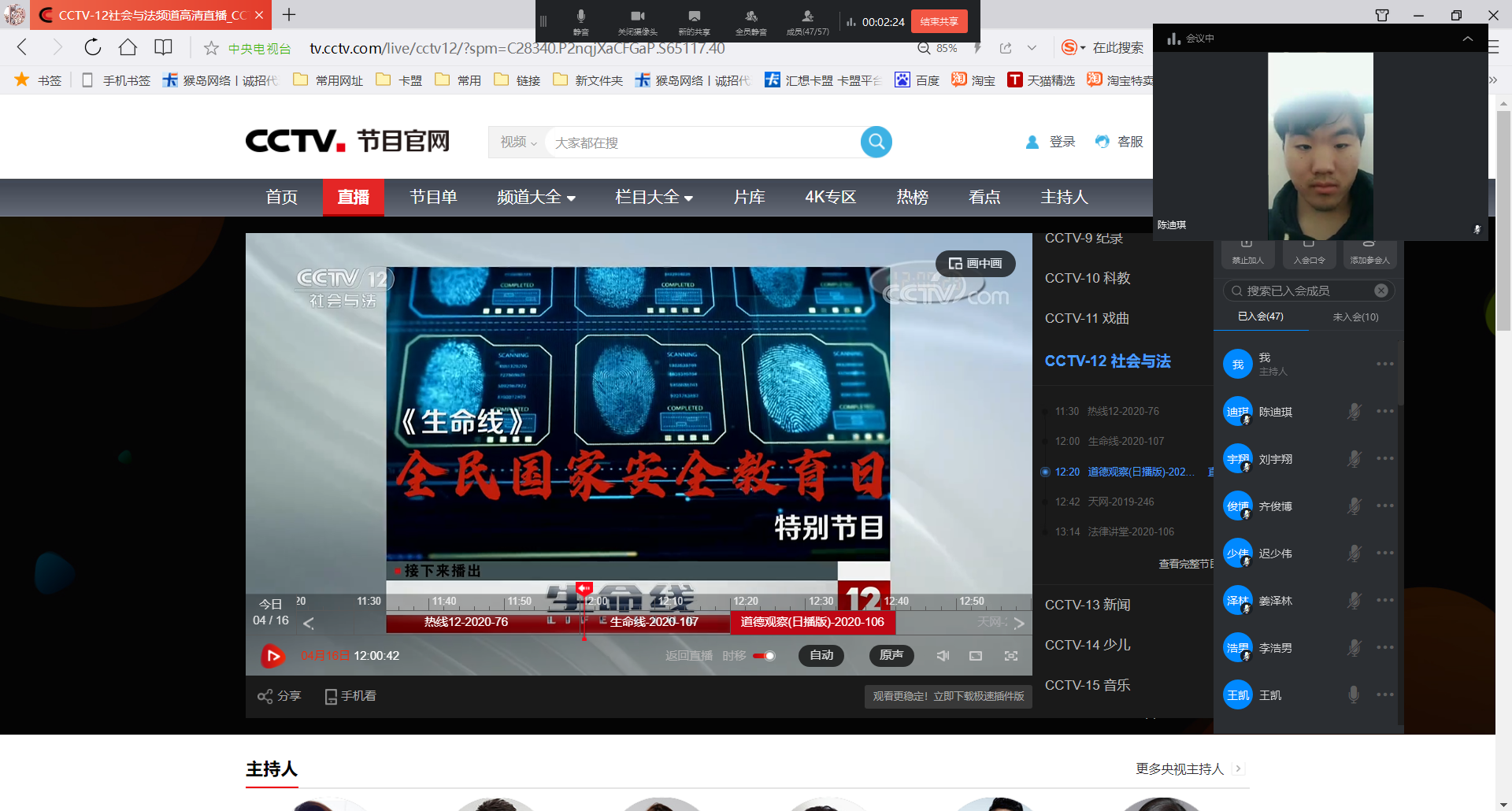The height and width of the screenshot is (811, 1512).
Task: Open 节目单 in the navigation bar
Action: pos(433,198)
